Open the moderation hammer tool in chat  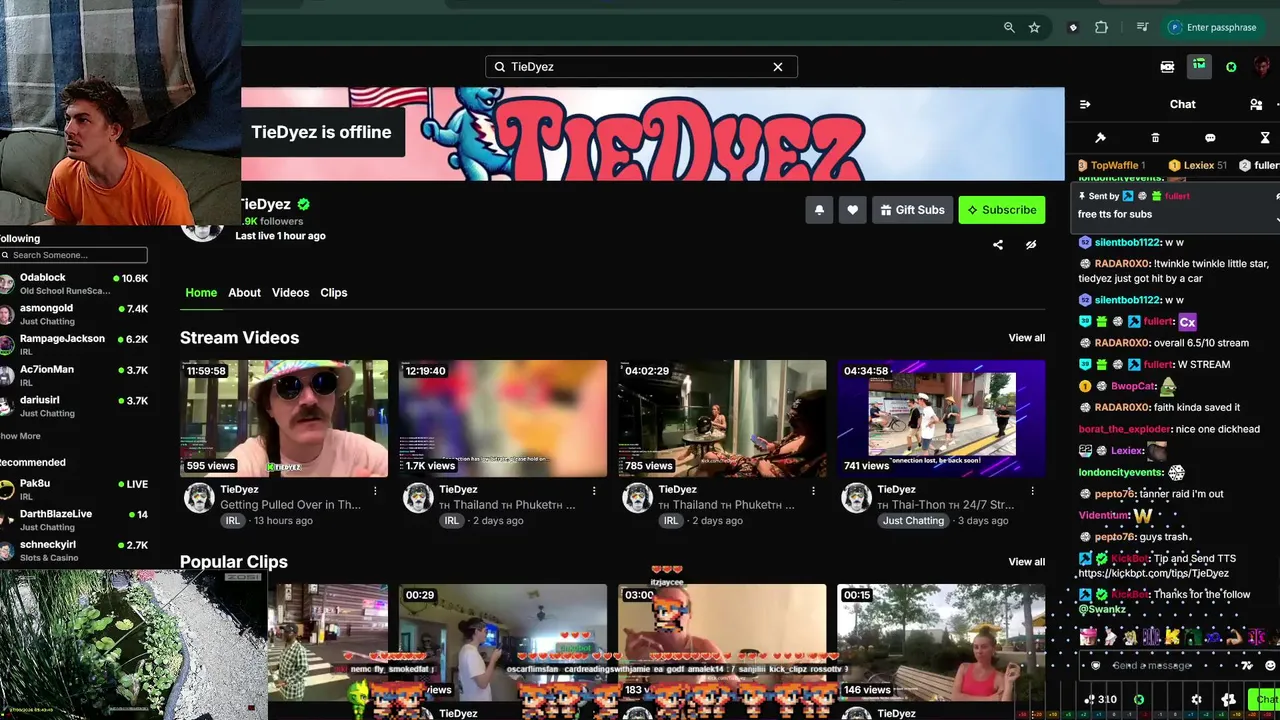pyautogui.click(x=1100, y=138)
